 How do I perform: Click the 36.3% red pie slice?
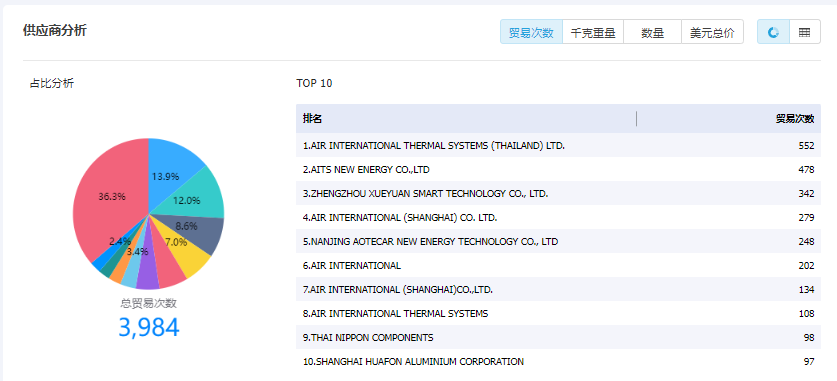(x=107, y=197)
